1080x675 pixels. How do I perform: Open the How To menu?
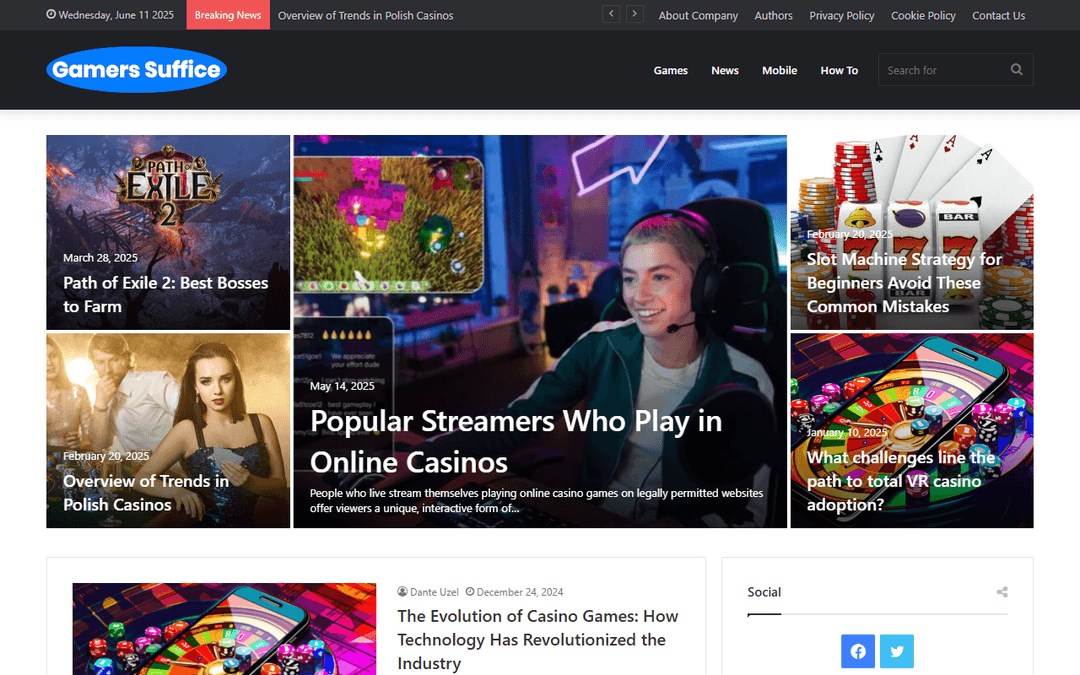(x=839, y=70)
